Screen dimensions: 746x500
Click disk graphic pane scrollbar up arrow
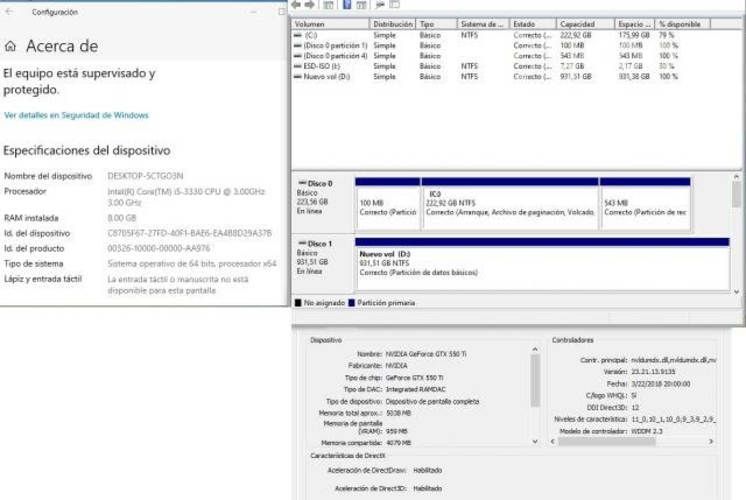click(736, 176)
